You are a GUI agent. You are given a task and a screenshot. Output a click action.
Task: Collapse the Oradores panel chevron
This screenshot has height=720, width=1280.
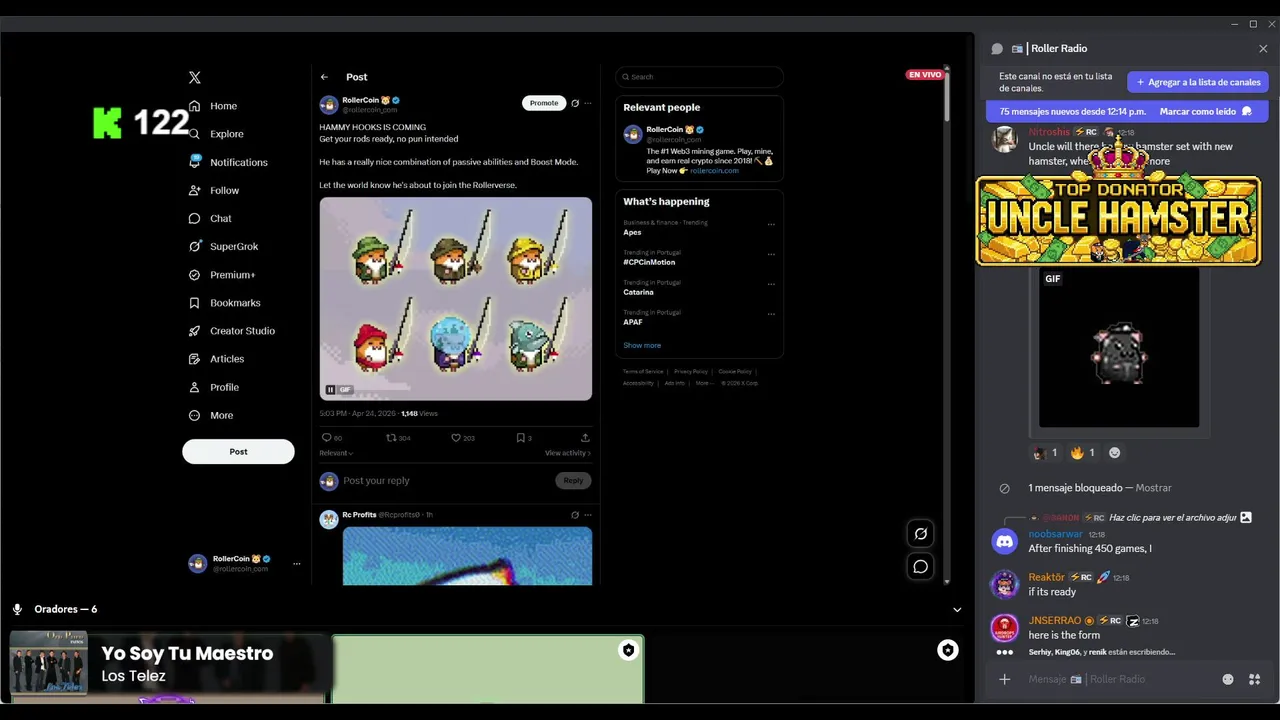coord(957,610)
